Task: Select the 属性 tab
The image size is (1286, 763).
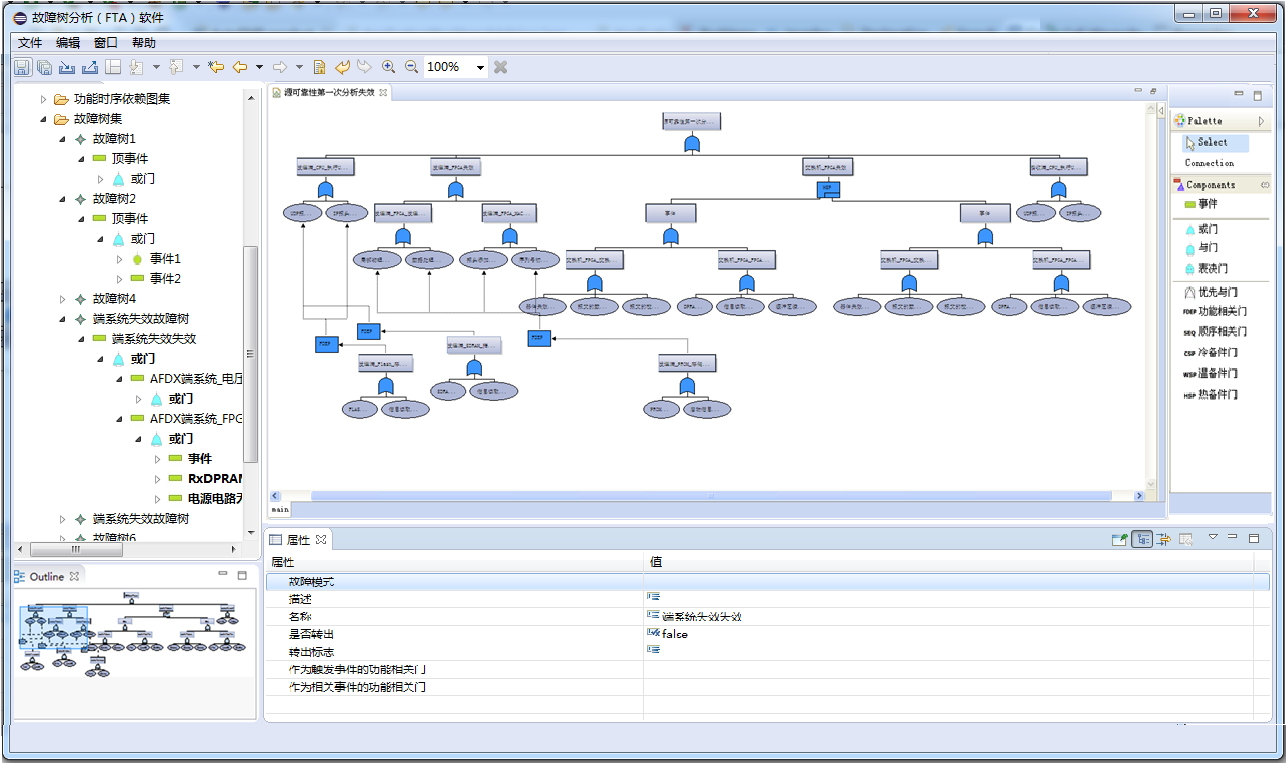Action: [298, 540]
